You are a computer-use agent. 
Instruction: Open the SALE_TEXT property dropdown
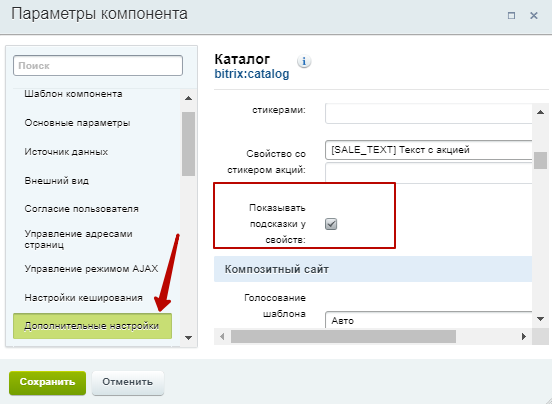coord(428,150)
